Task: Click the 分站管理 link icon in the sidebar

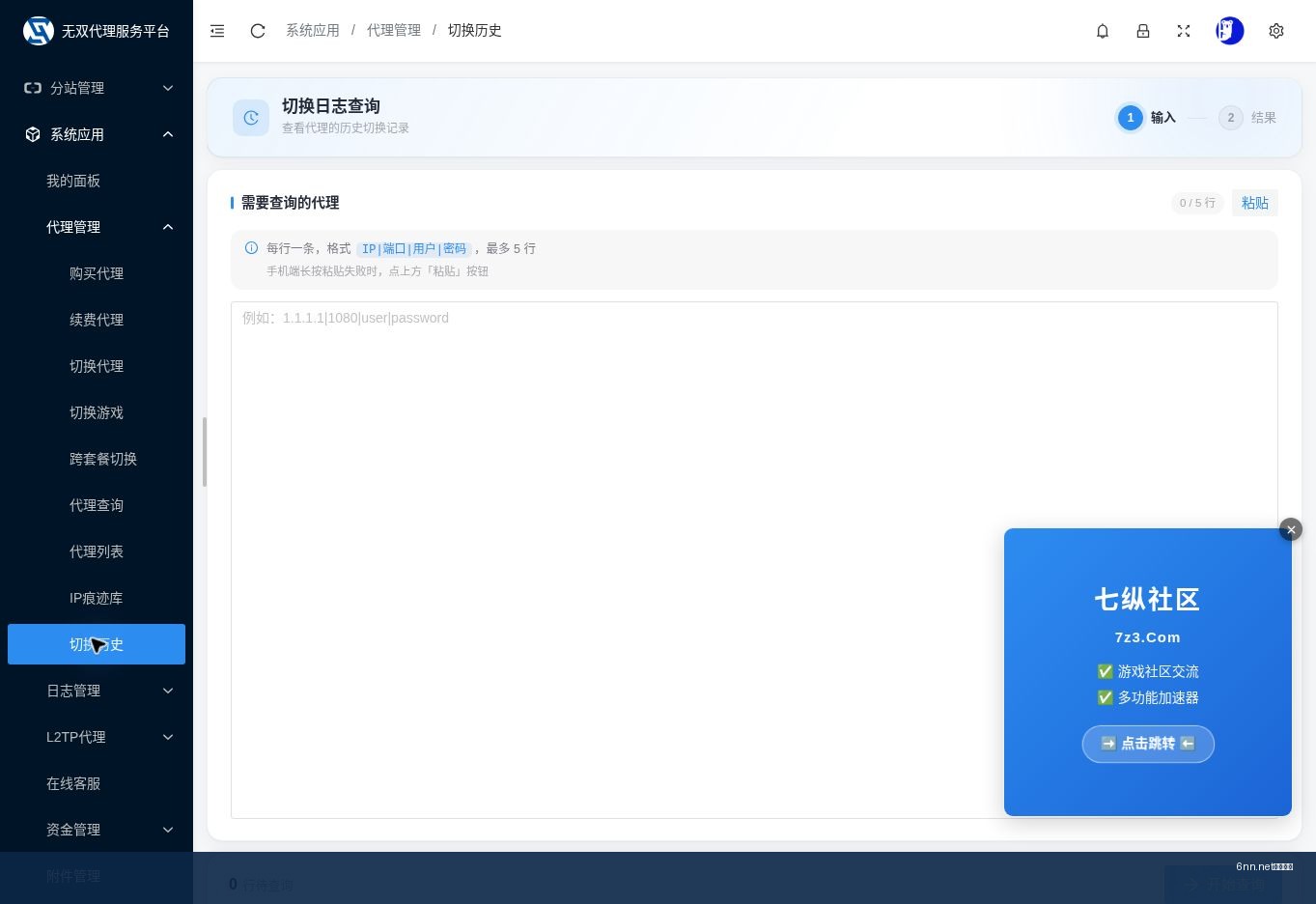Action: [x=33, y=88]
